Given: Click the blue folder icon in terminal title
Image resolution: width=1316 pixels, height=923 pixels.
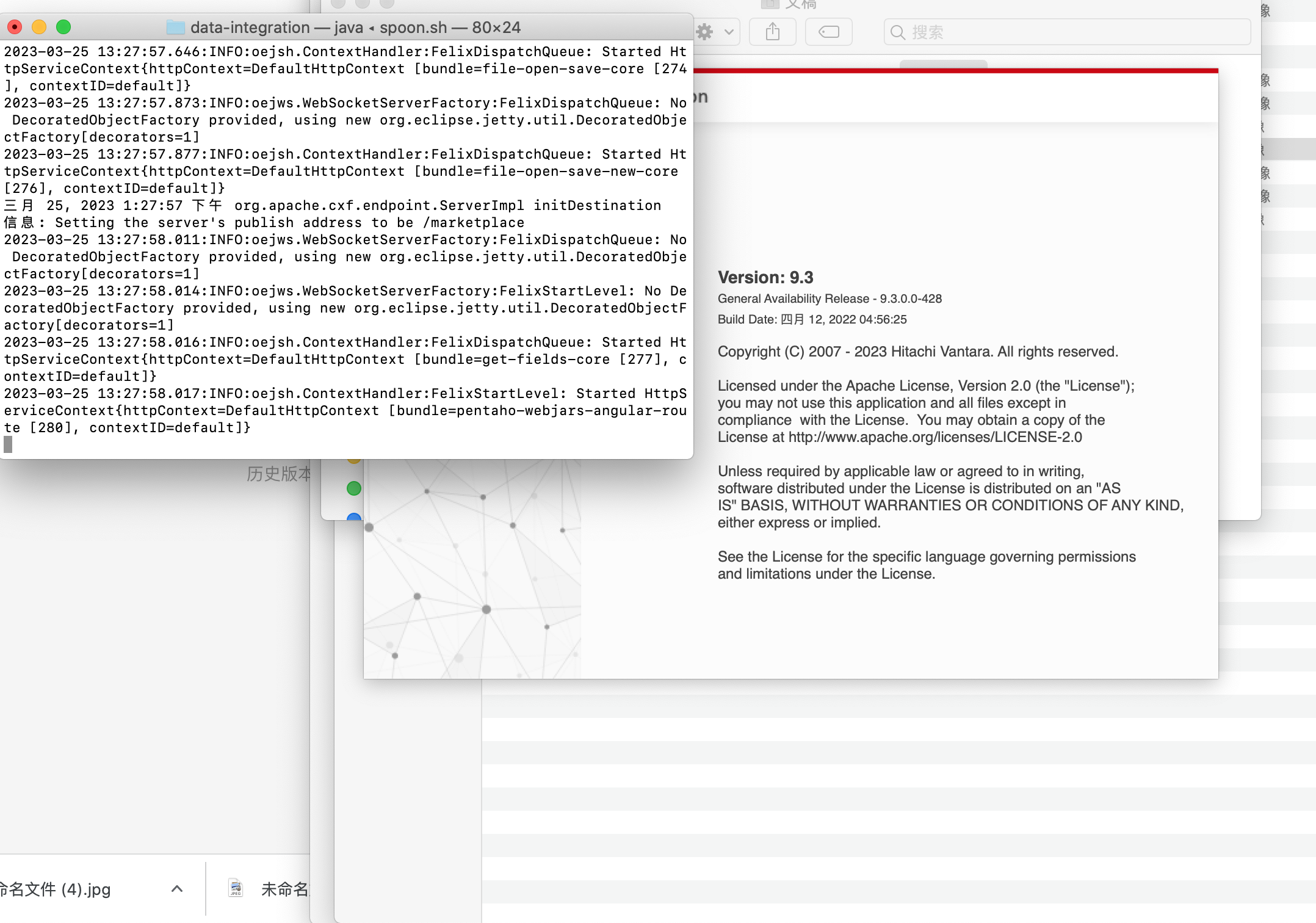Looking at the screenshot, I should (176, 27).
